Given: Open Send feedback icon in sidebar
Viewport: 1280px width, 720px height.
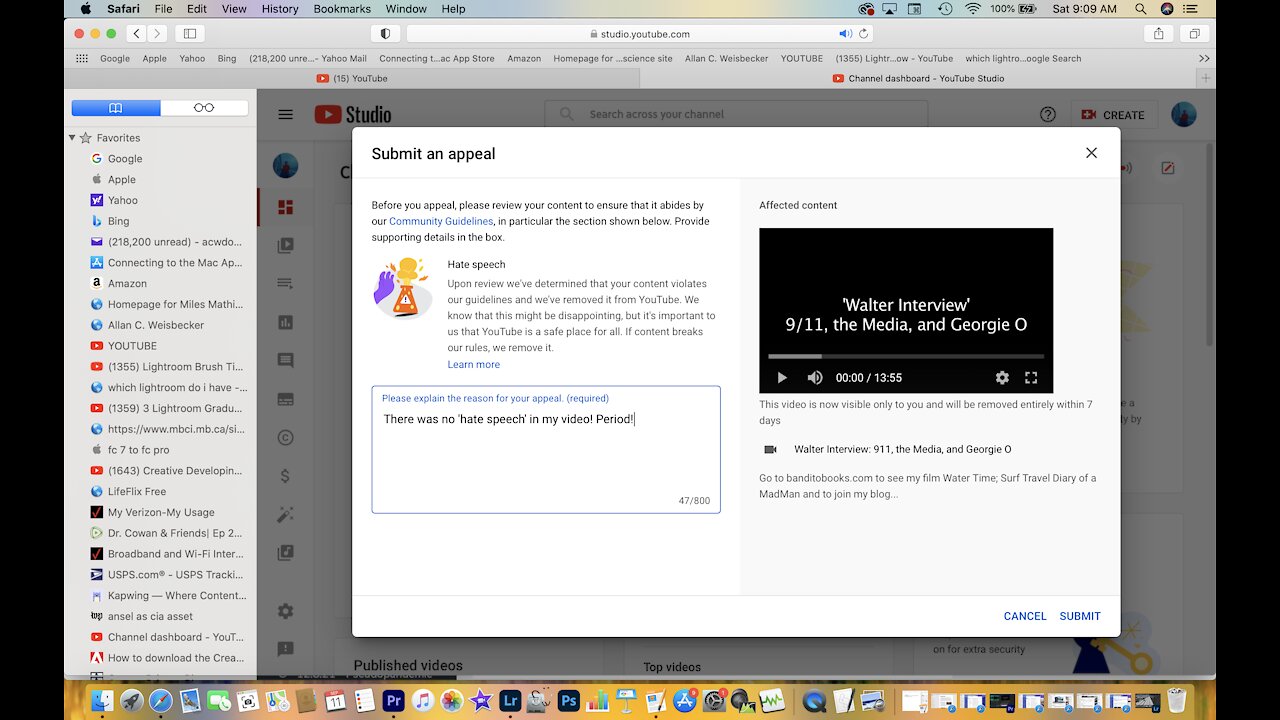Looking at the screenshot, I should 286,649.
